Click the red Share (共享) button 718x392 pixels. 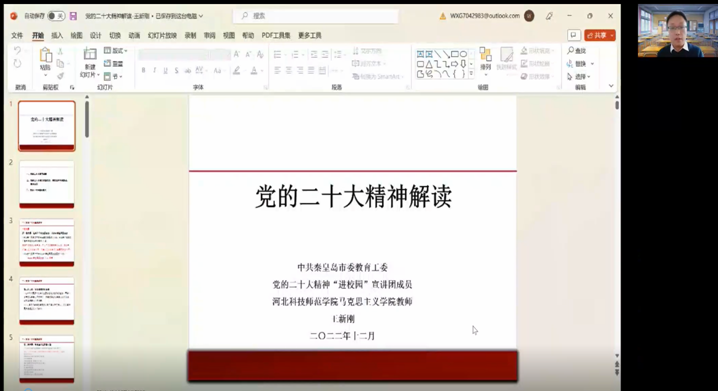599,35
